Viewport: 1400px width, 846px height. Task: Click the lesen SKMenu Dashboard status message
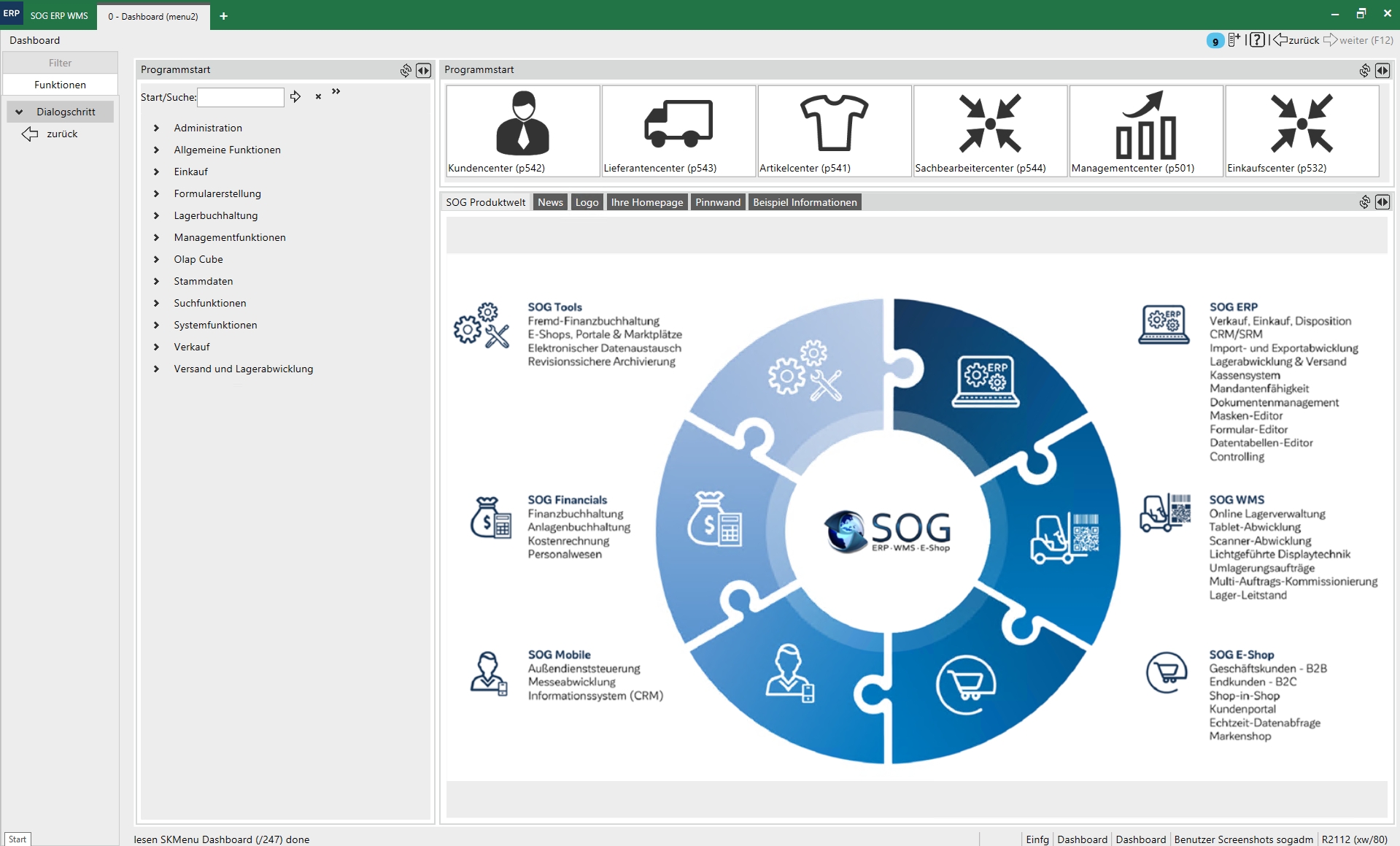click(222, 839)
